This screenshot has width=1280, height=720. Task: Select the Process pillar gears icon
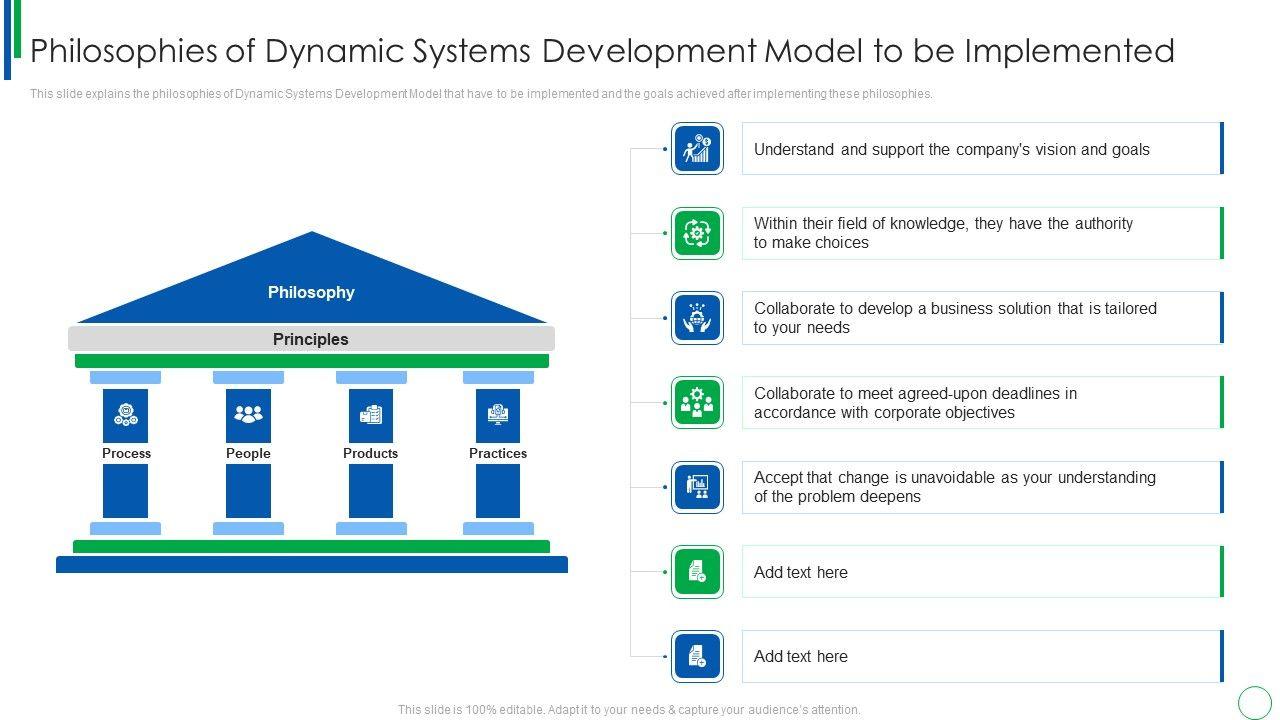pyautogui.click(x=126, y=415)
